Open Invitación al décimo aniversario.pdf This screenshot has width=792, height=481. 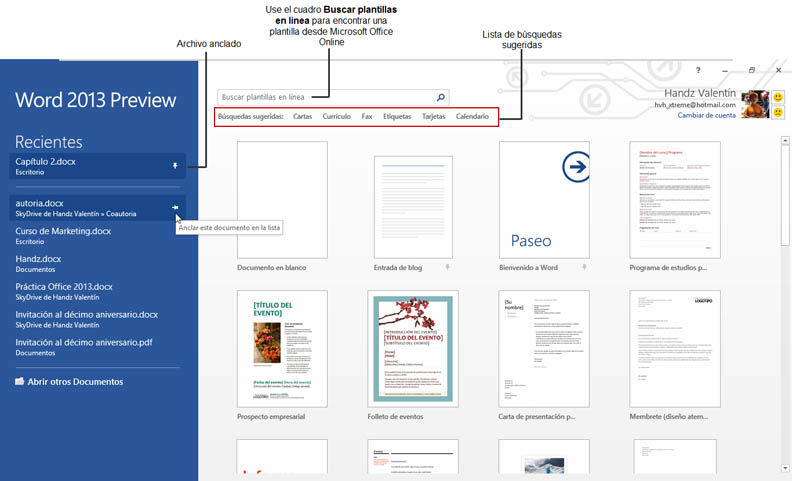[x=97, y=347]
